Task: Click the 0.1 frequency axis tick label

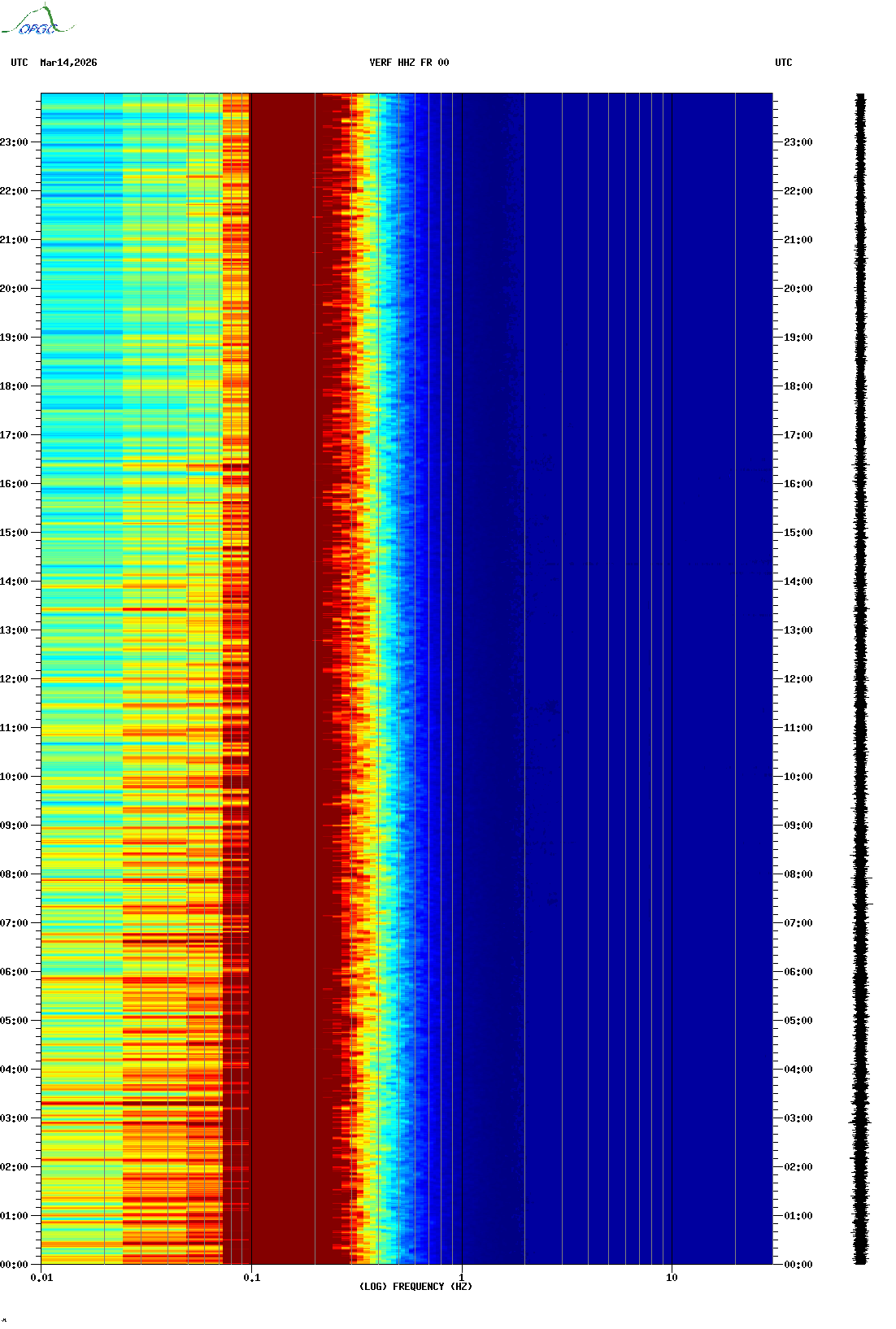Action: 251,1278
